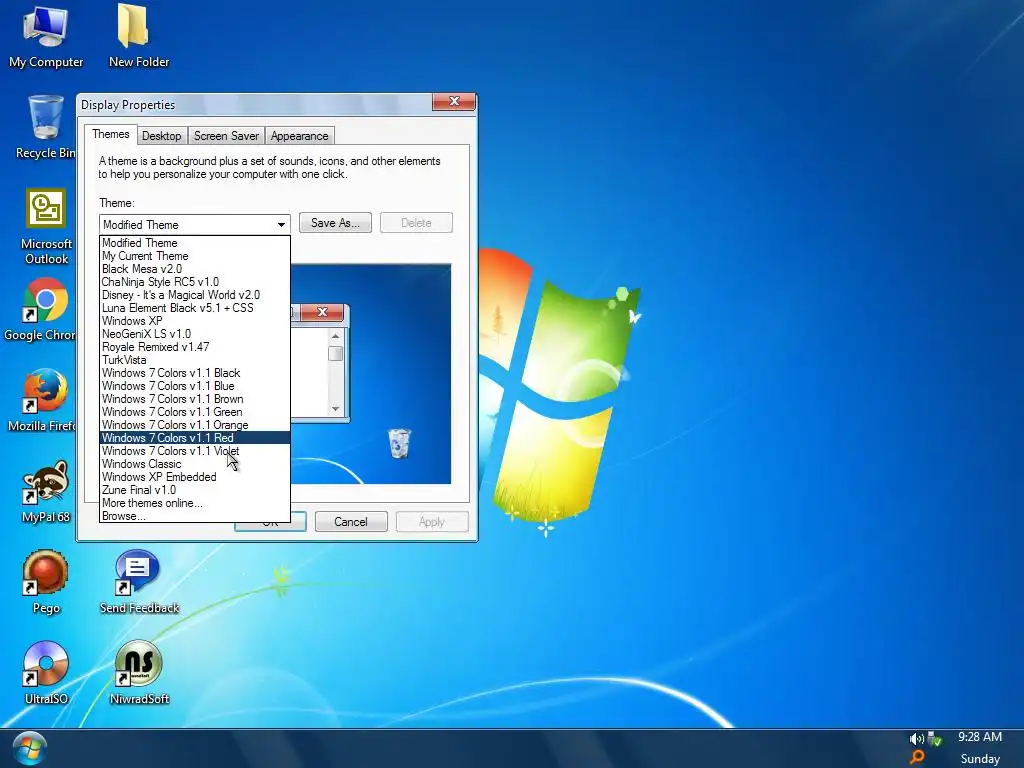Launch Microsoft Outlook from desktop
Screen dimensions: 1024x768
click(46, 226)
